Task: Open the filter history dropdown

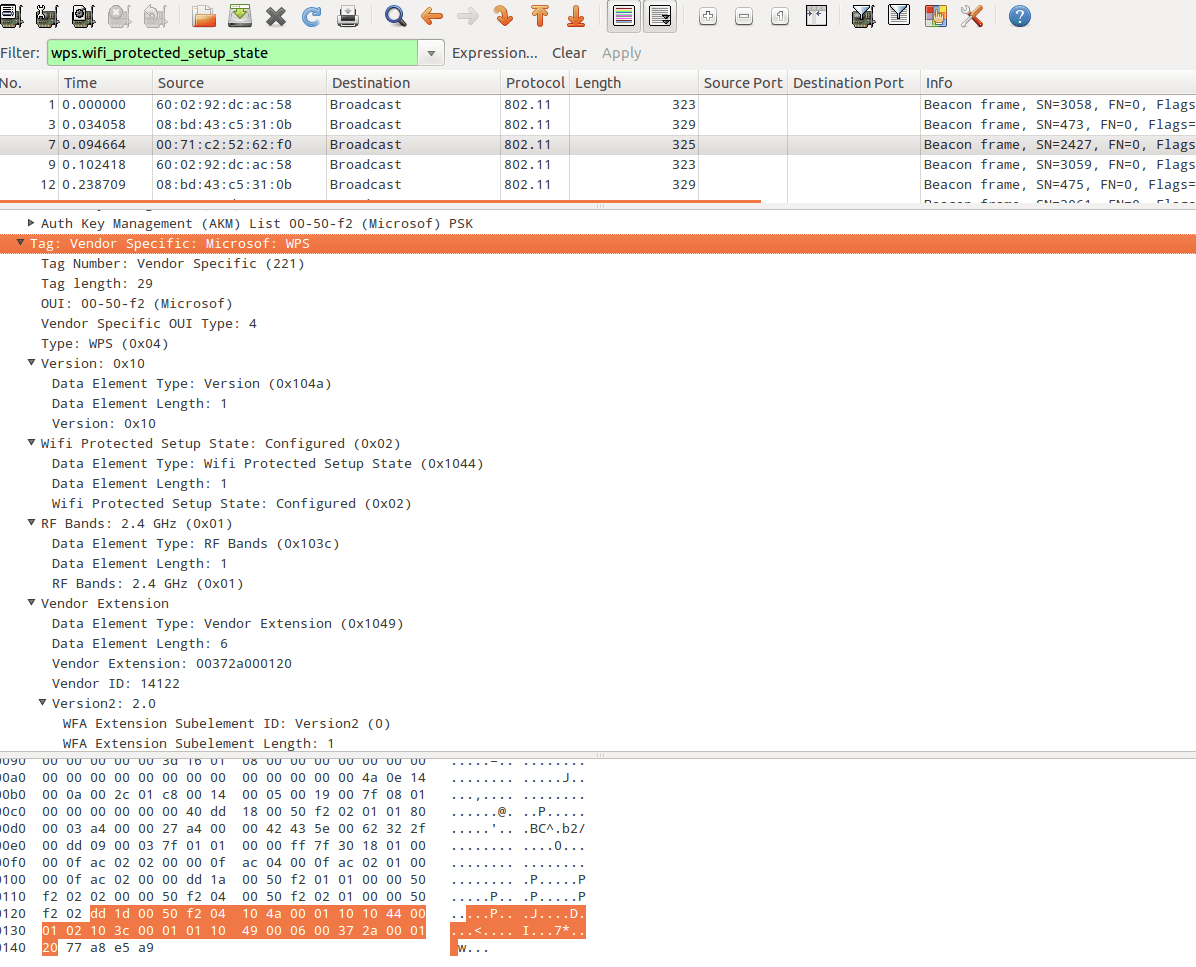Action: click(x=430, y=51)
